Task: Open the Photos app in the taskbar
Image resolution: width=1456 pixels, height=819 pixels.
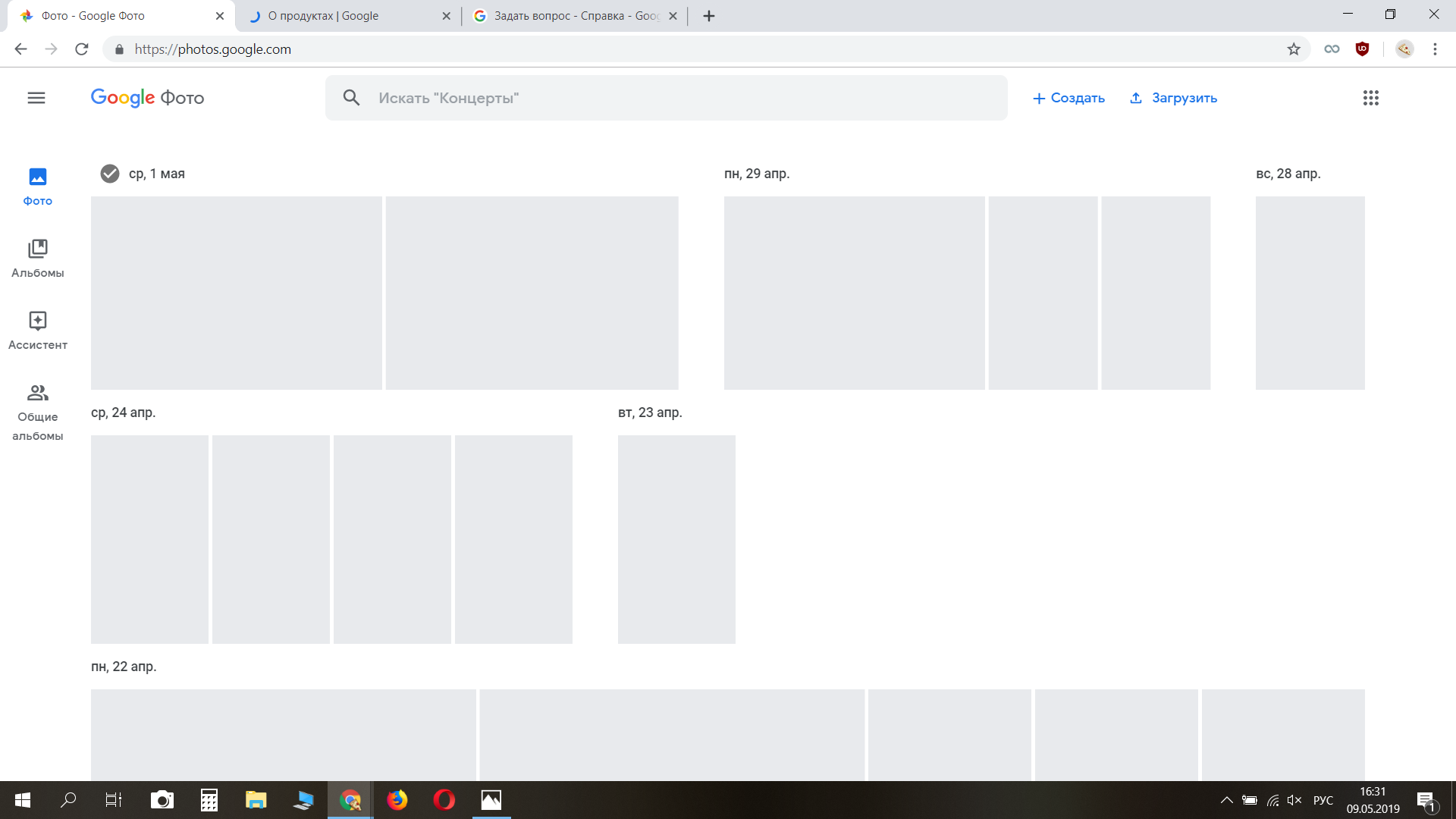Action: click(x=491, y=800)
